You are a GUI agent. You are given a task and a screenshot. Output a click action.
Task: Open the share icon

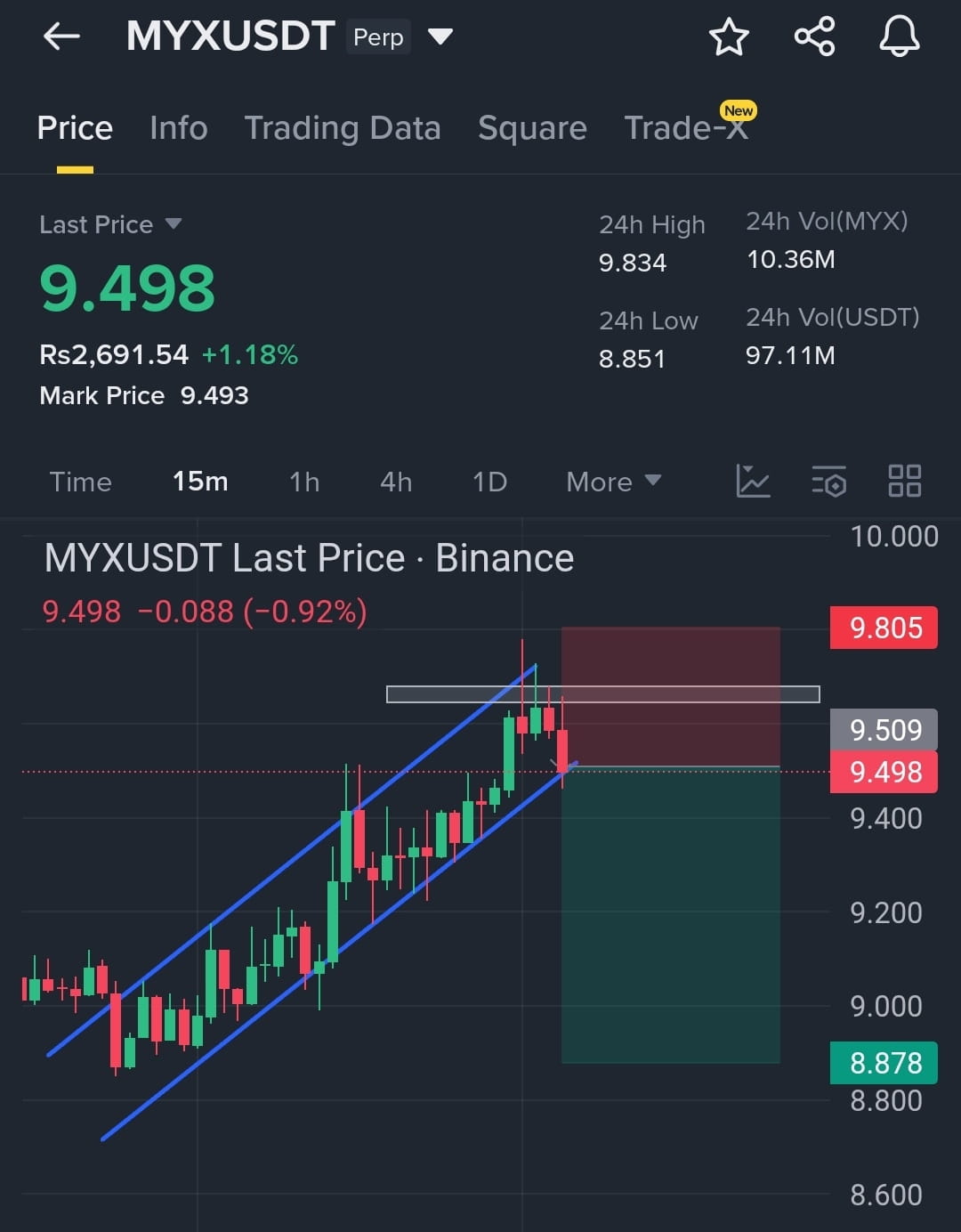pos(814,36)
